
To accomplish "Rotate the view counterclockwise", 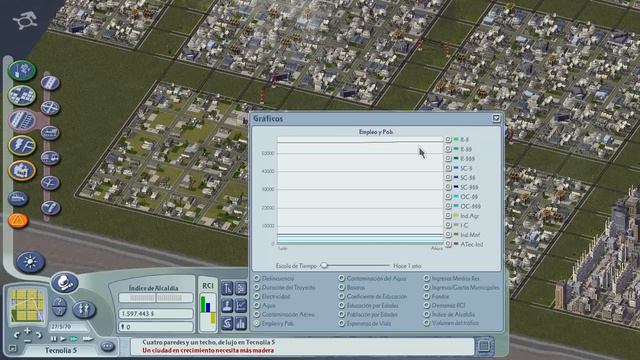I will (x=17, y=336).
